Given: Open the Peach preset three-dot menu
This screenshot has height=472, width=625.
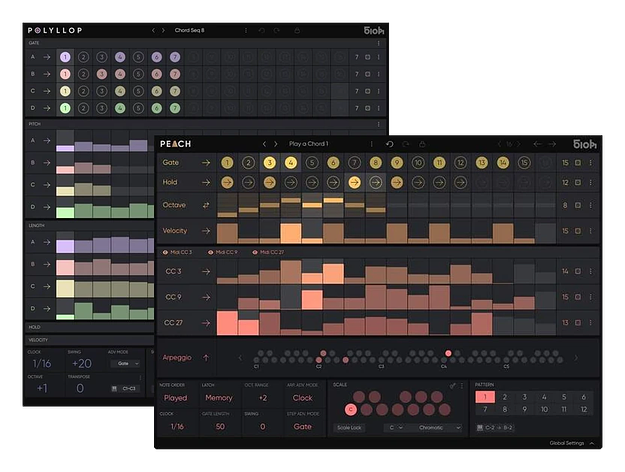Looking at the screenshot, I should pos(371,144).
